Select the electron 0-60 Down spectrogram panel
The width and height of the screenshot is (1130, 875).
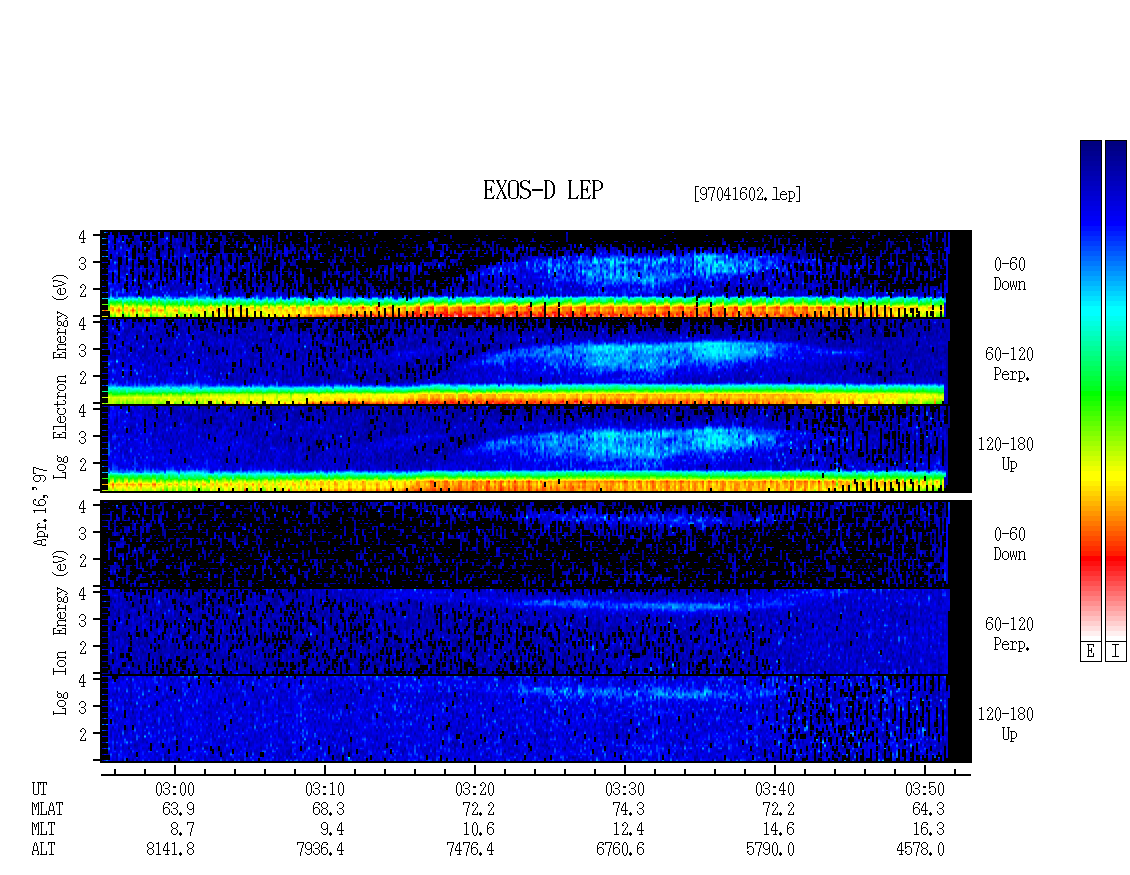(535, 274)
